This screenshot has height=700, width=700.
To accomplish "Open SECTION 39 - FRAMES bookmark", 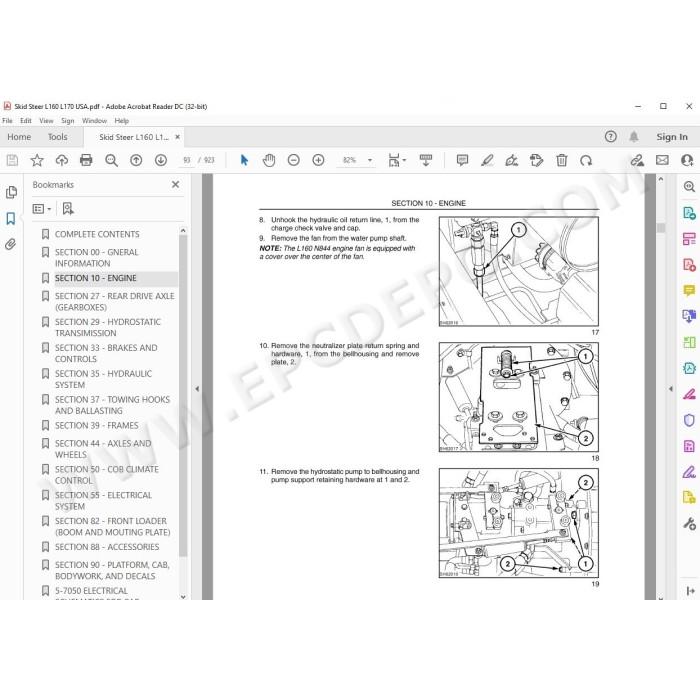I will [x=96, y=425].
